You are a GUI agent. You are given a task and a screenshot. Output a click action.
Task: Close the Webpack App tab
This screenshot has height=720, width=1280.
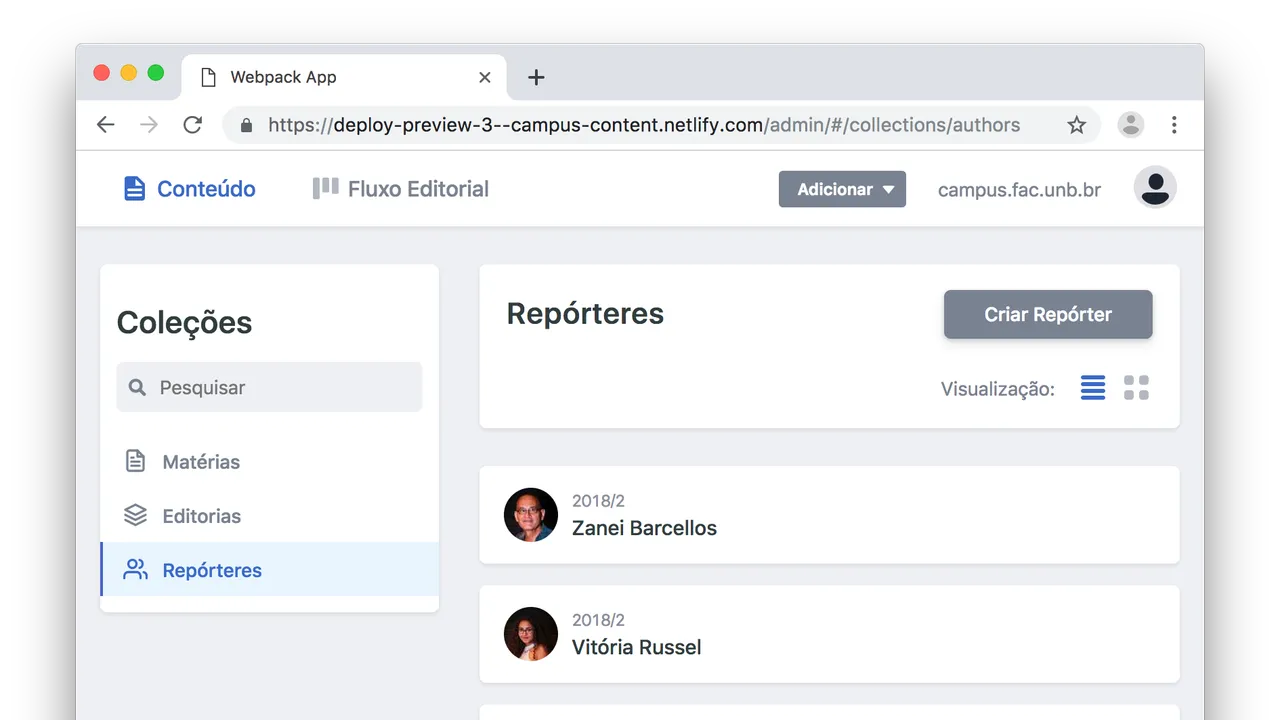485,77
